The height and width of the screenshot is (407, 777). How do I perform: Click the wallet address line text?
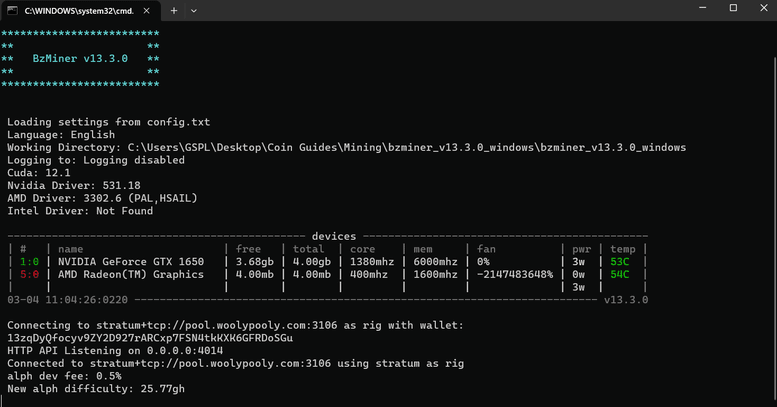click(x=150, y=338)
